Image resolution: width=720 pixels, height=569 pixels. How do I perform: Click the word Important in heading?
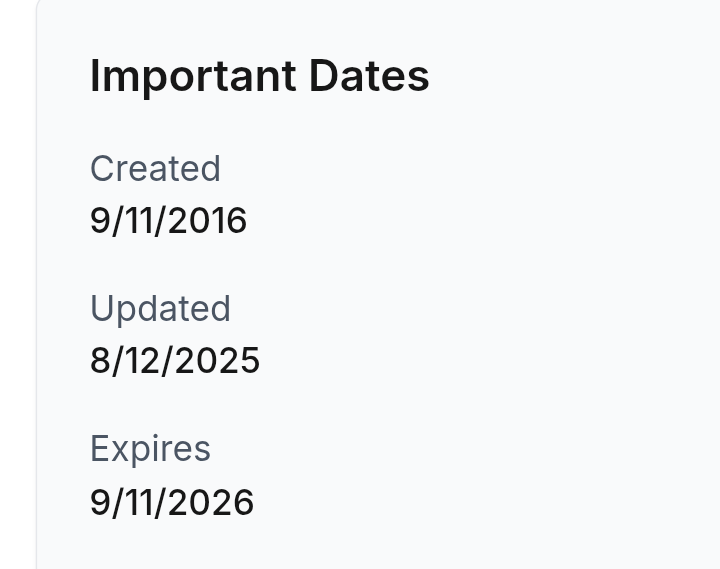[193, 77]
